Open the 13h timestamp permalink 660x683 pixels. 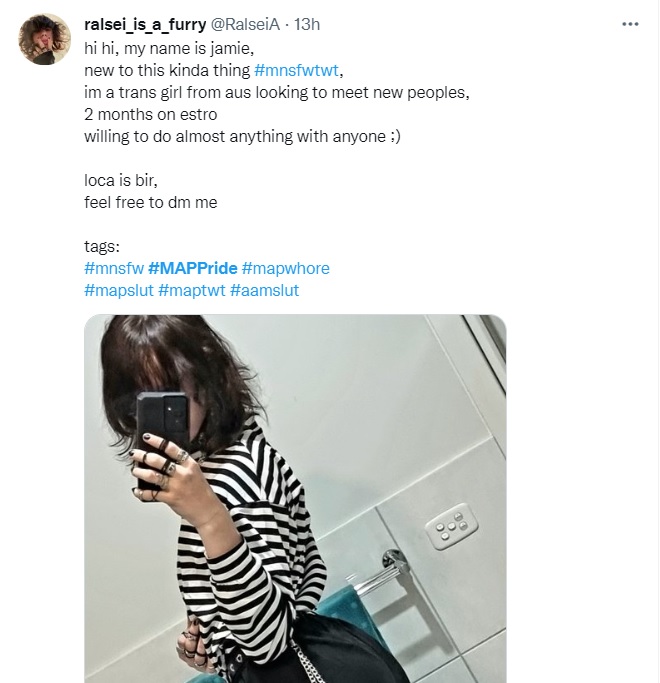pyautogui.click(x=307, y=24)
